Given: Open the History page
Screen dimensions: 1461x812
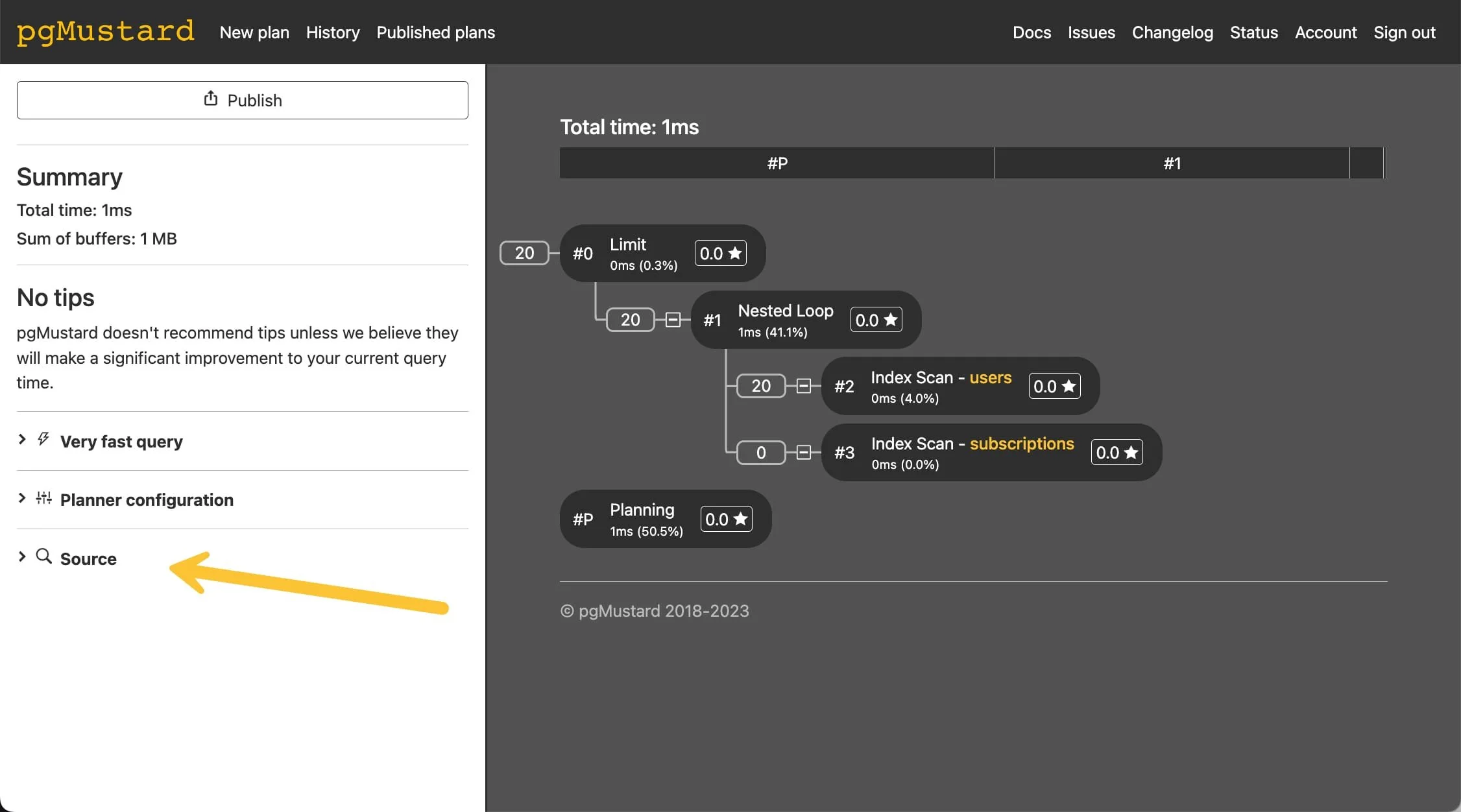Looking at the screenshot, I should point(333,32).
